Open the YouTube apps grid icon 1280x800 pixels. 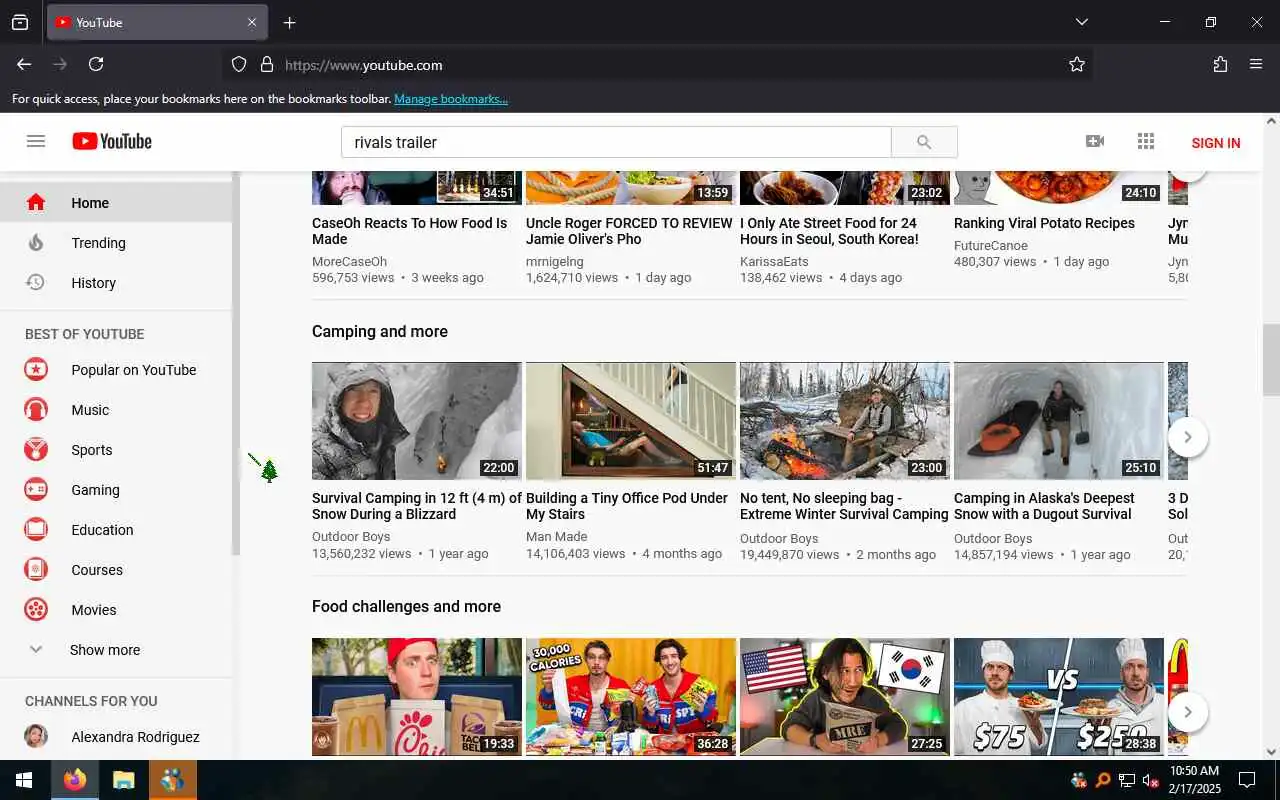pos(1146,141)
